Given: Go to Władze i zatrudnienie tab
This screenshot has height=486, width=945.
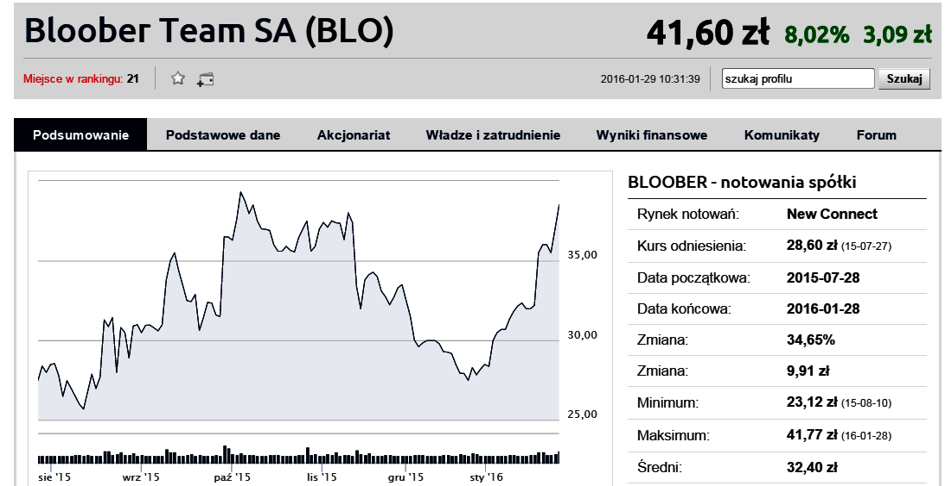Looking at the screenshot, I should [x=493, y=135].
